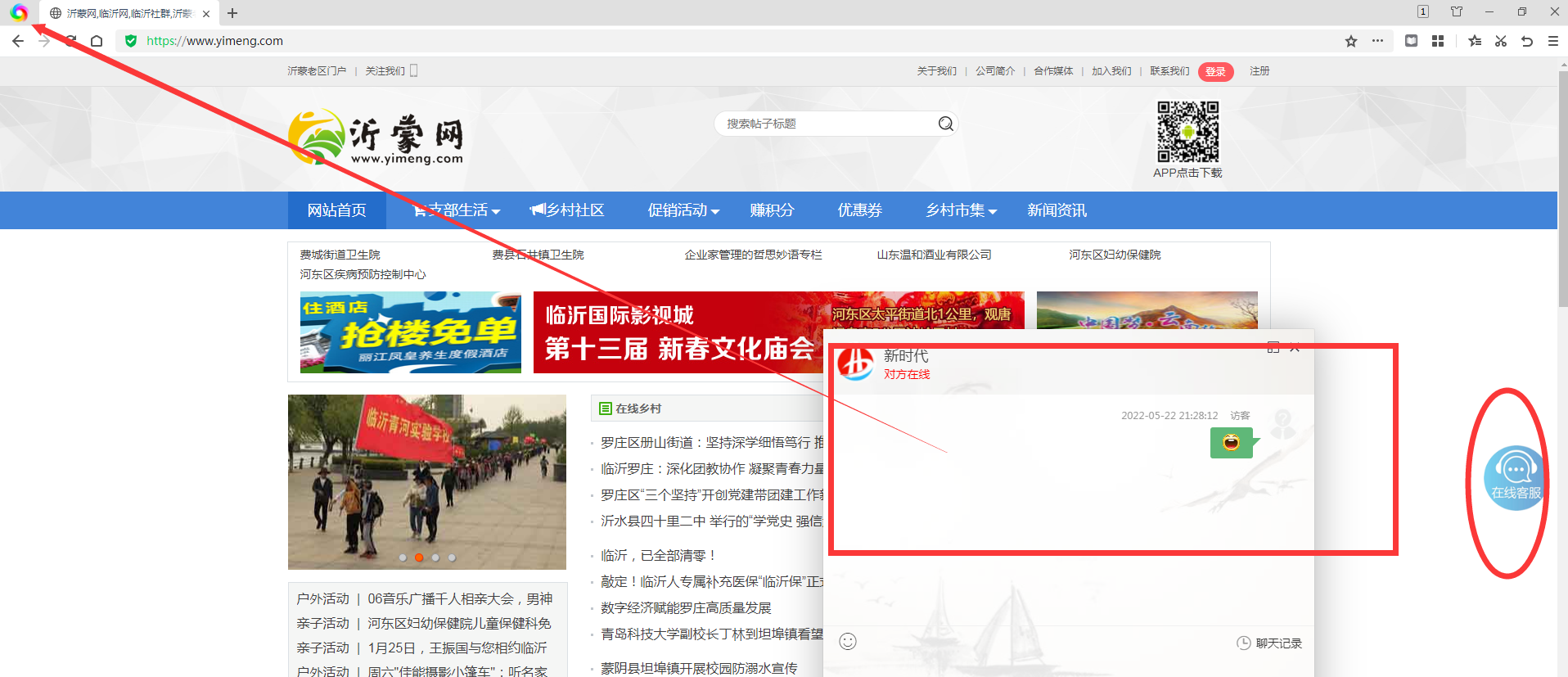Open the 企业家管理的哲思妙语专栏 link

(753, 255)
